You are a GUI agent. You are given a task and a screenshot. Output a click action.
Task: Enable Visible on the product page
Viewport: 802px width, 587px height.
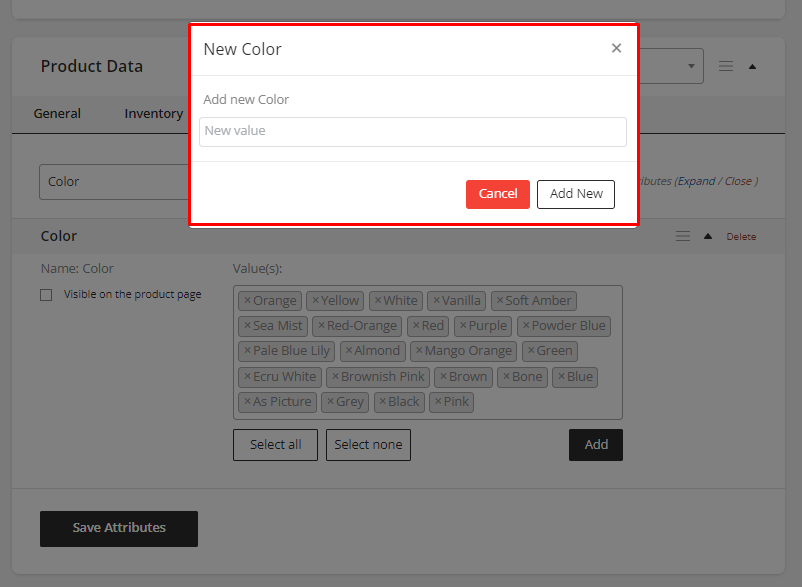pos(46,295)
